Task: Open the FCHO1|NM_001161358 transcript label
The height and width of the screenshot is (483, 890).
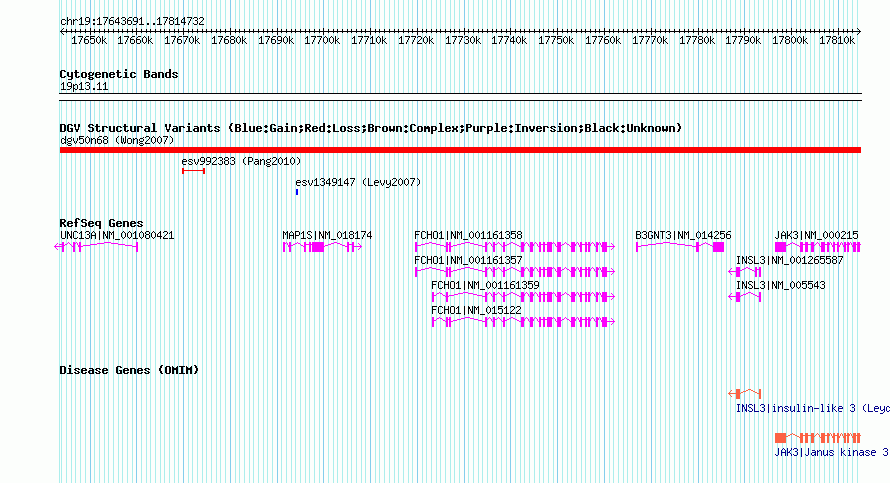Action: point(468,235)
